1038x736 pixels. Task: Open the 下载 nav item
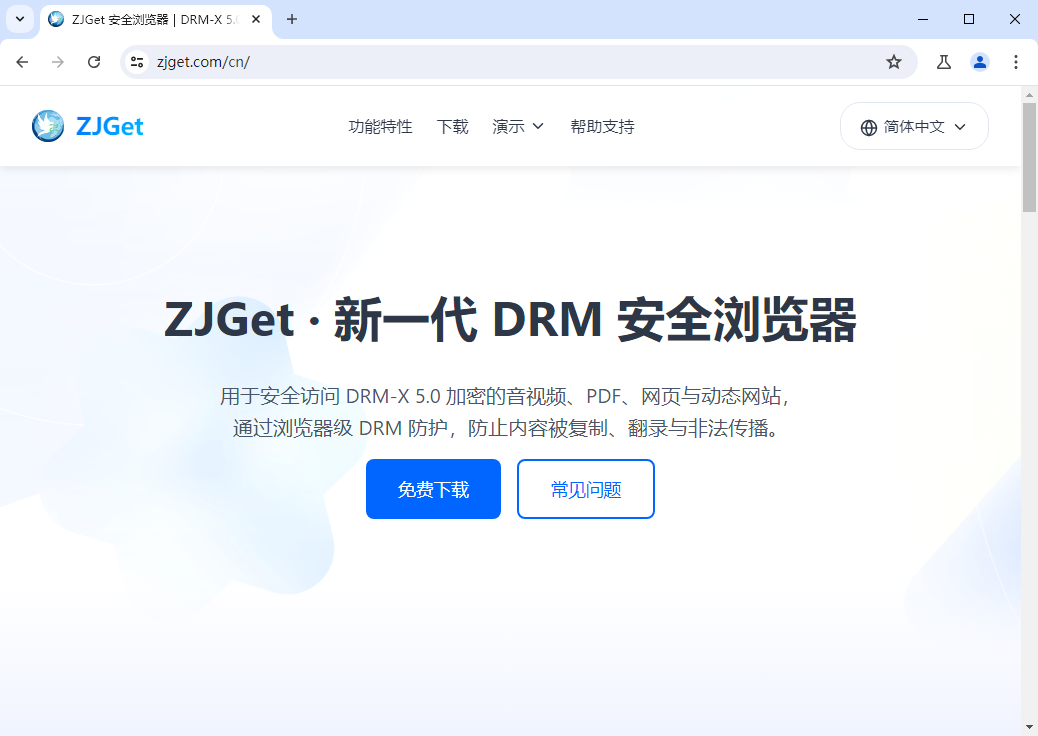[x=453, y=126]
